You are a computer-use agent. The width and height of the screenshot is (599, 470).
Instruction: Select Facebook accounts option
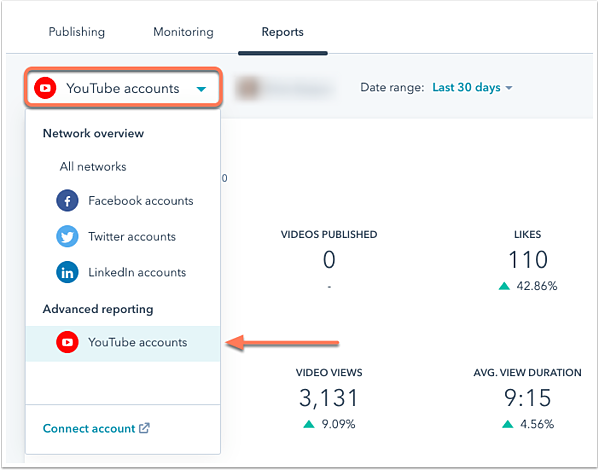tap(123, 201)
